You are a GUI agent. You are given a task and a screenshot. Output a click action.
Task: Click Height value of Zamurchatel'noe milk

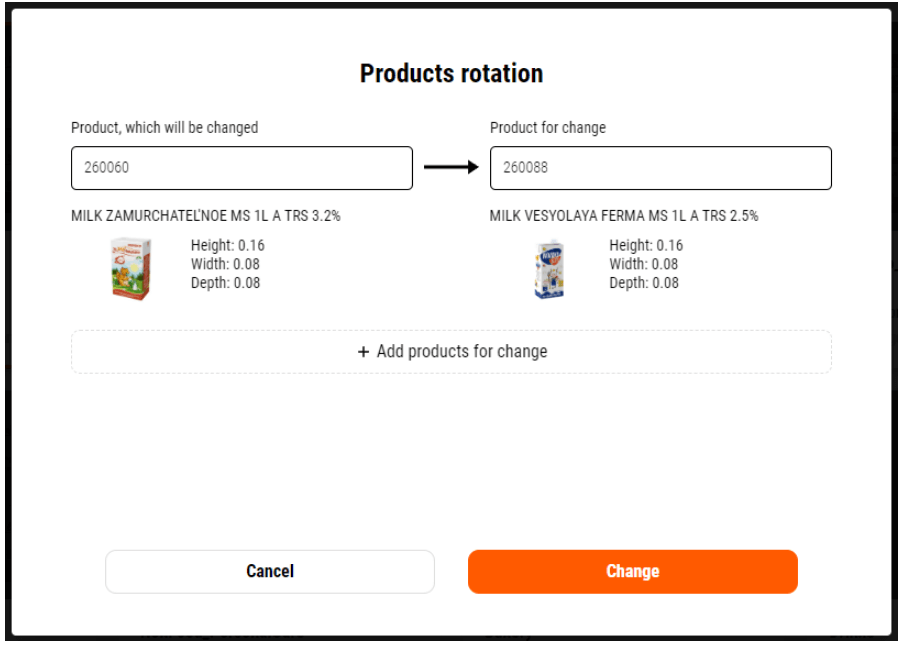(250, 245)
